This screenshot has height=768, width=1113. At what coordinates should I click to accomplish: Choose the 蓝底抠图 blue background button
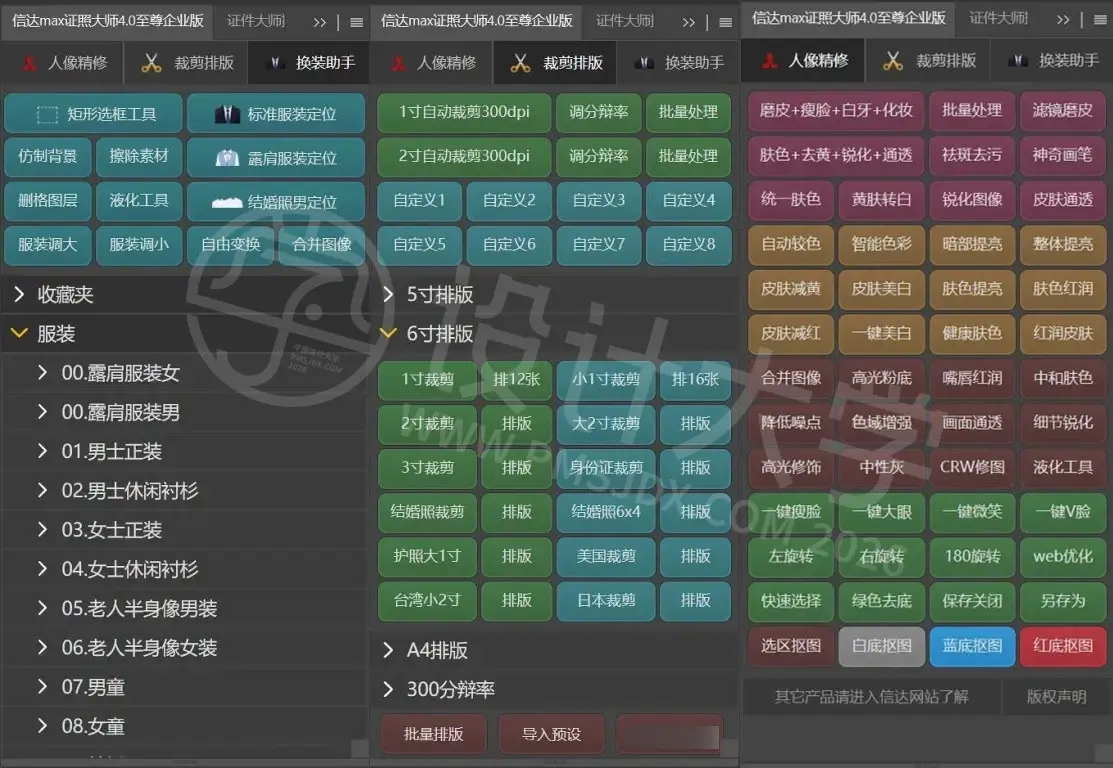(972, 646)
